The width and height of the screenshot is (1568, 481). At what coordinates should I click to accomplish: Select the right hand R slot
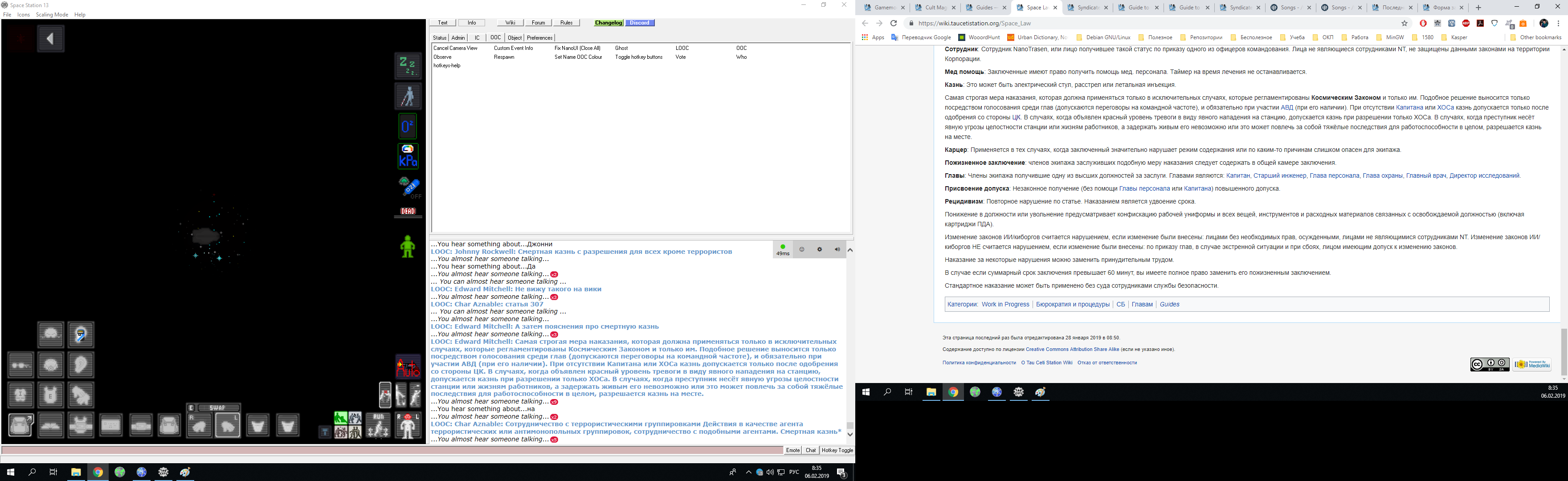pyautogui.click(x=199, y=425)
